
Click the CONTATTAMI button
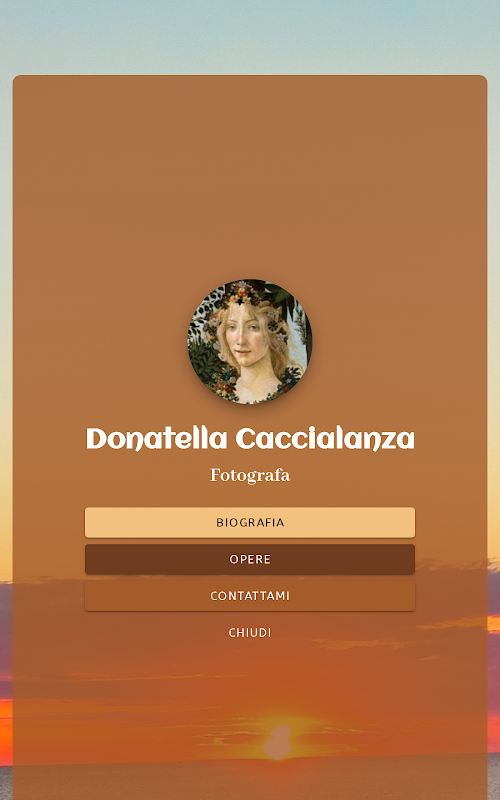coord(250,596)
